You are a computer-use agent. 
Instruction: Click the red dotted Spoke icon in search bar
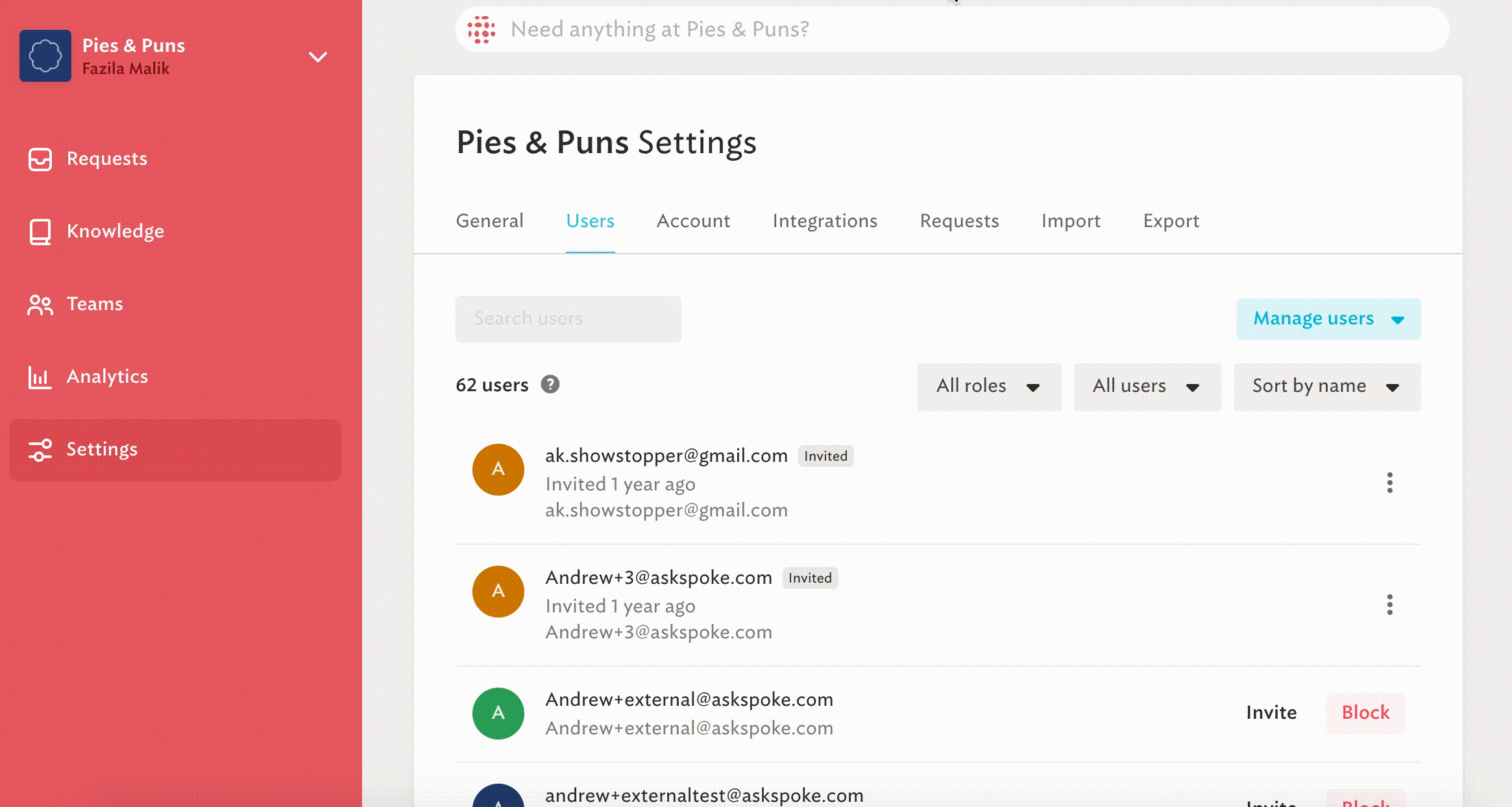click(482, 30)
